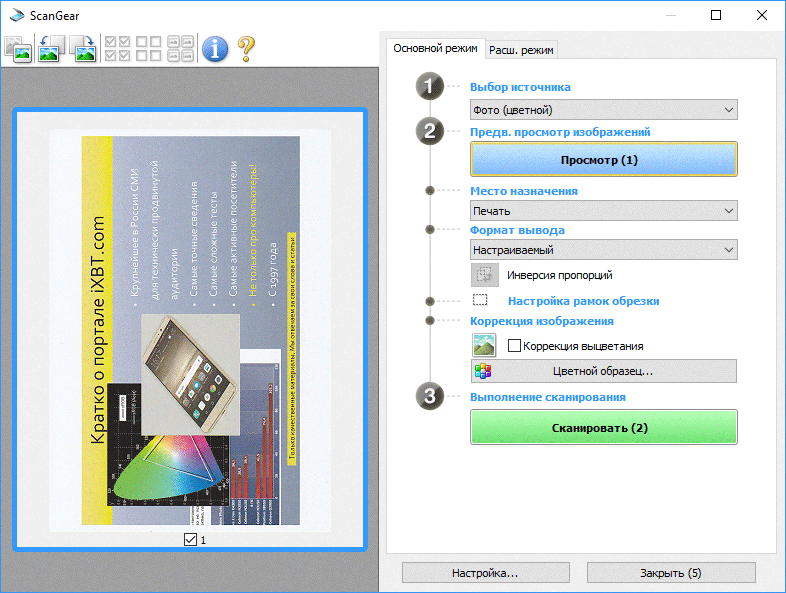The width and height of the screenshot is (786, 593).
Task: Switch thumbnail view using first toolbar icon
Action: [x=19, y=49]
